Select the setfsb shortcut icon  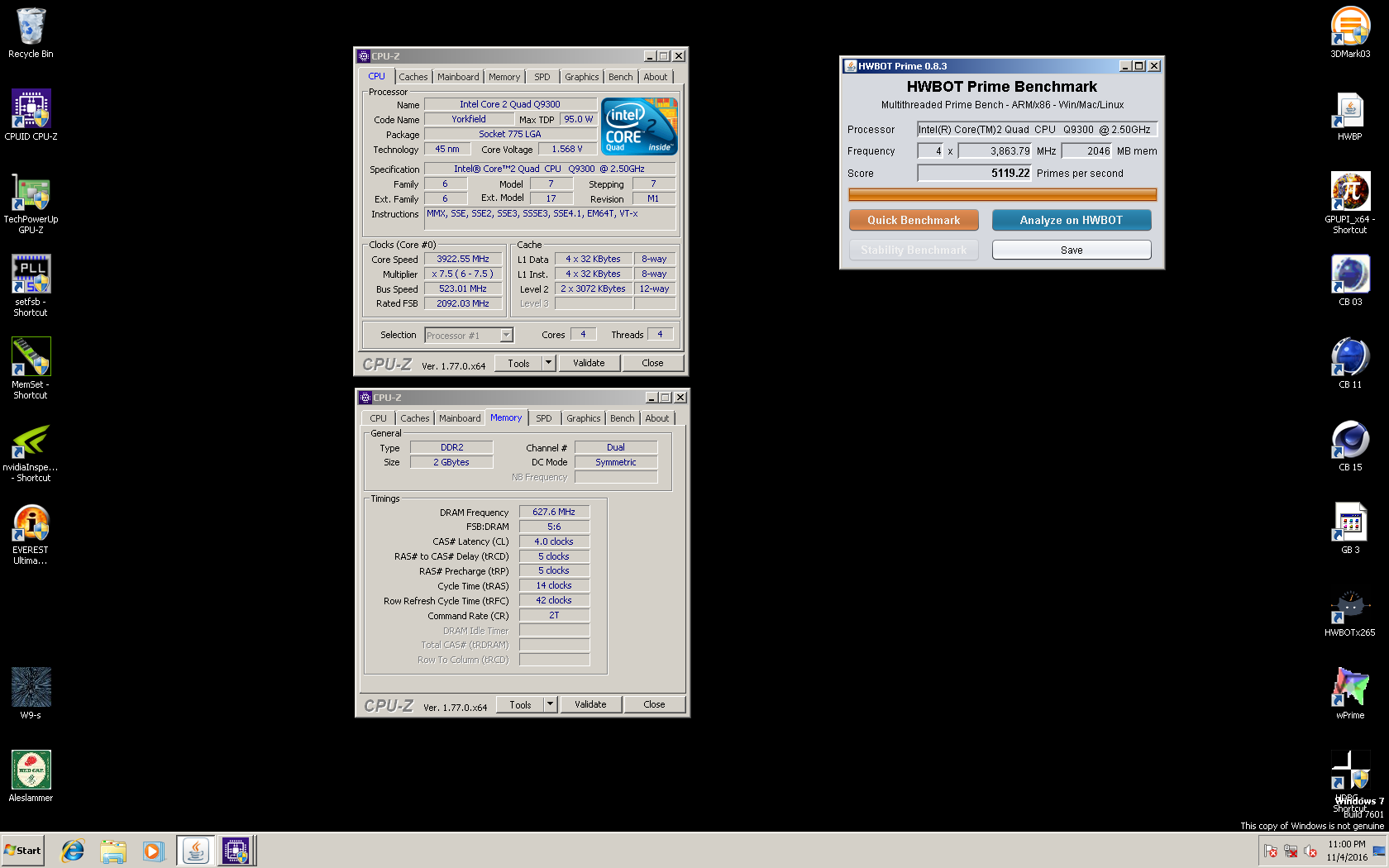[x=31, y=286]
